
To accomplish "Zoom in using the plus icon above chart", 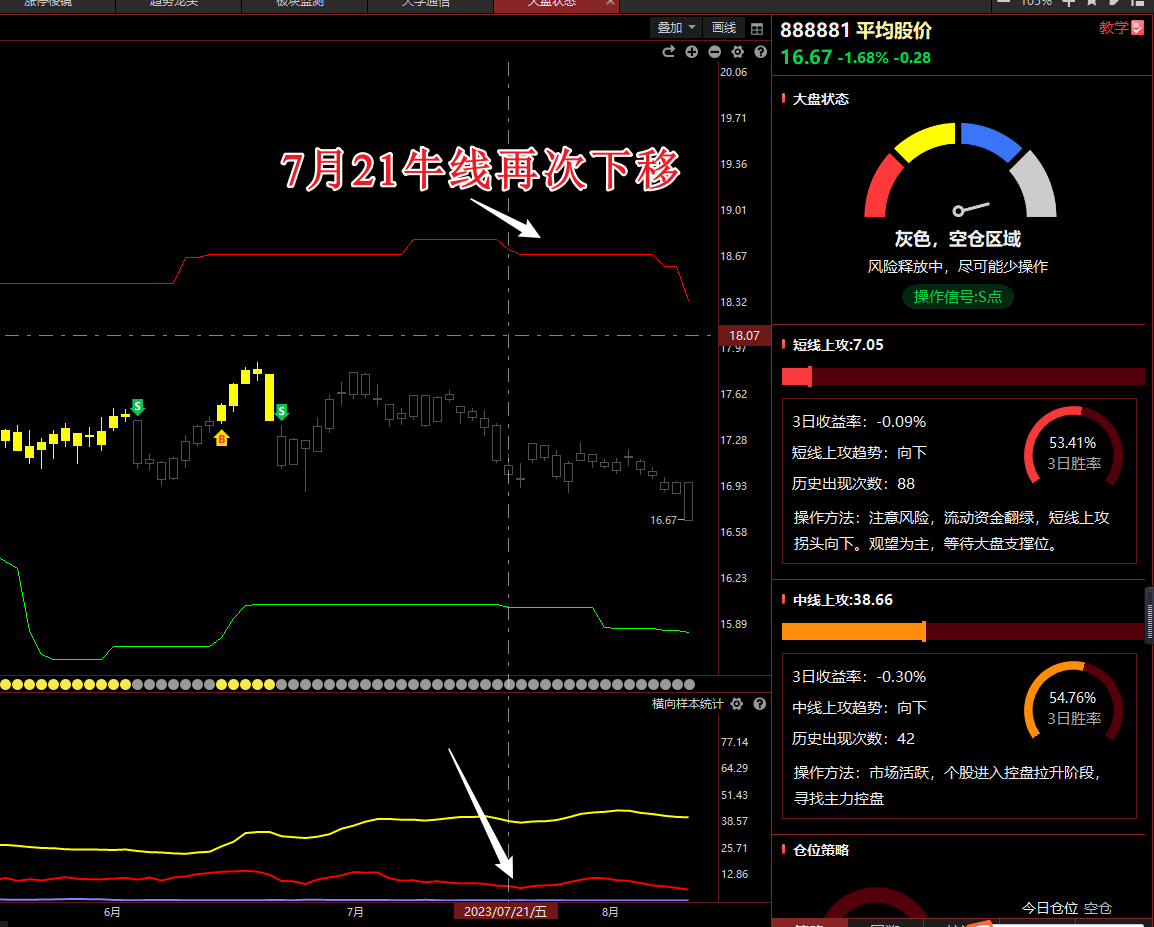I will pos(692,52).
